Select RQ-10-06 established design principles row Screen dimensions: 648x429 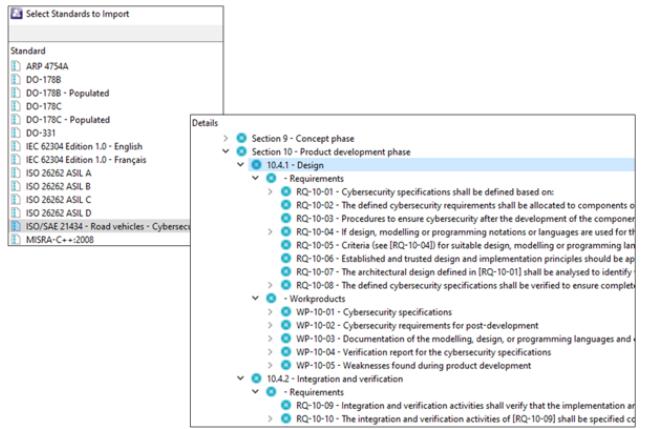coord(465,259)
